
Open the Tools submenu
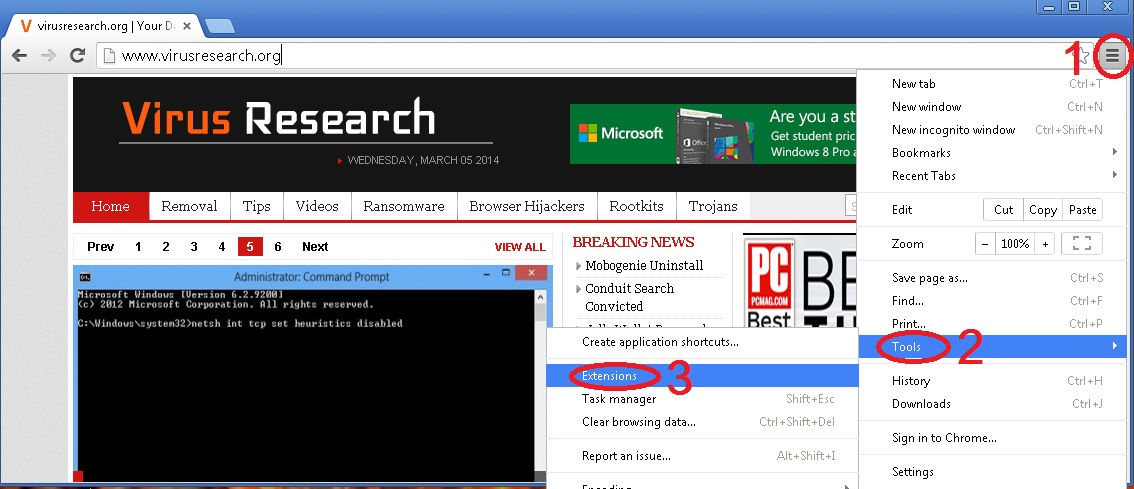(906, 347)
